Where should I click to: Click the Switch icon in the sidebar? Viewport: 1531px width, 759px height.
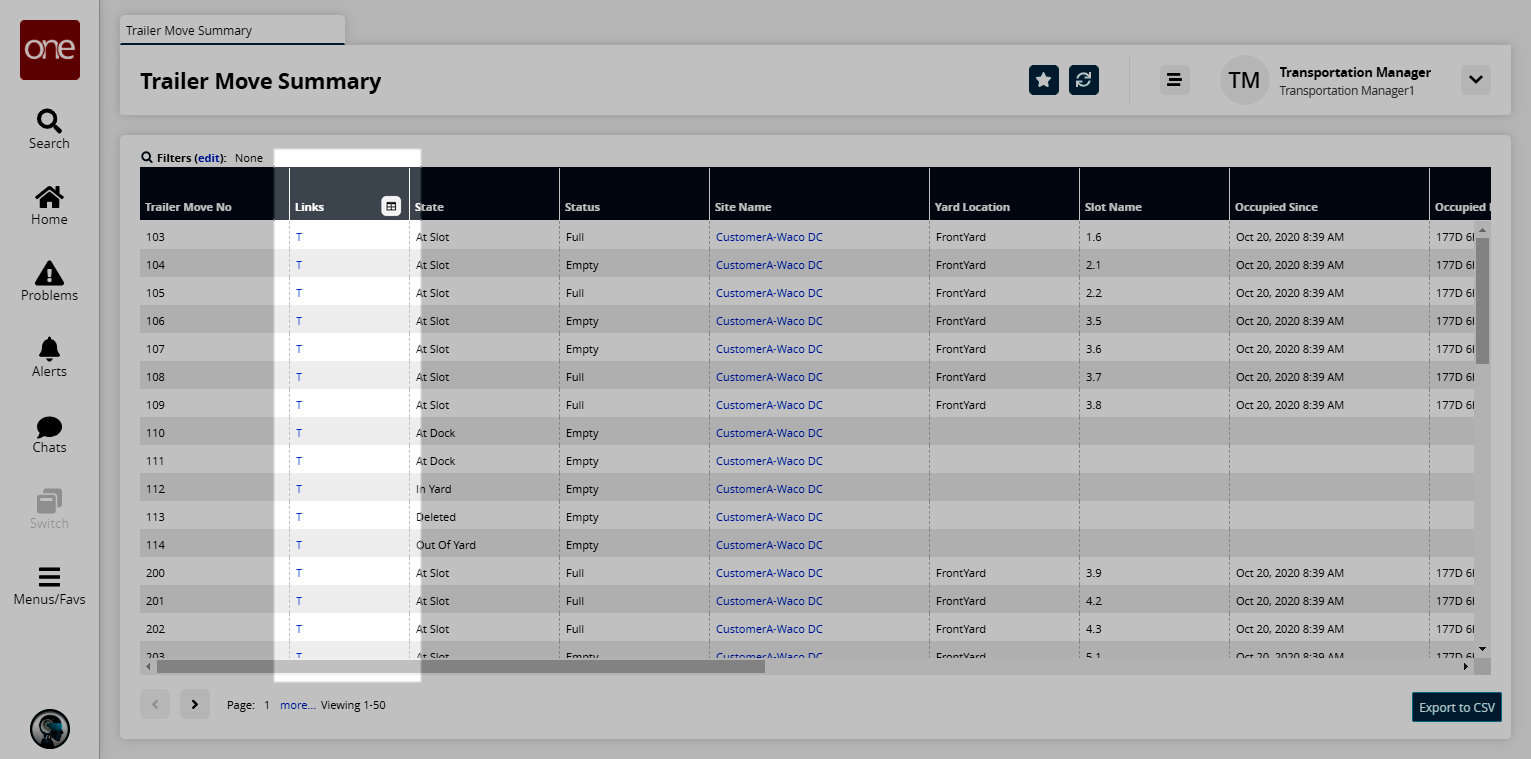(49, 510)
